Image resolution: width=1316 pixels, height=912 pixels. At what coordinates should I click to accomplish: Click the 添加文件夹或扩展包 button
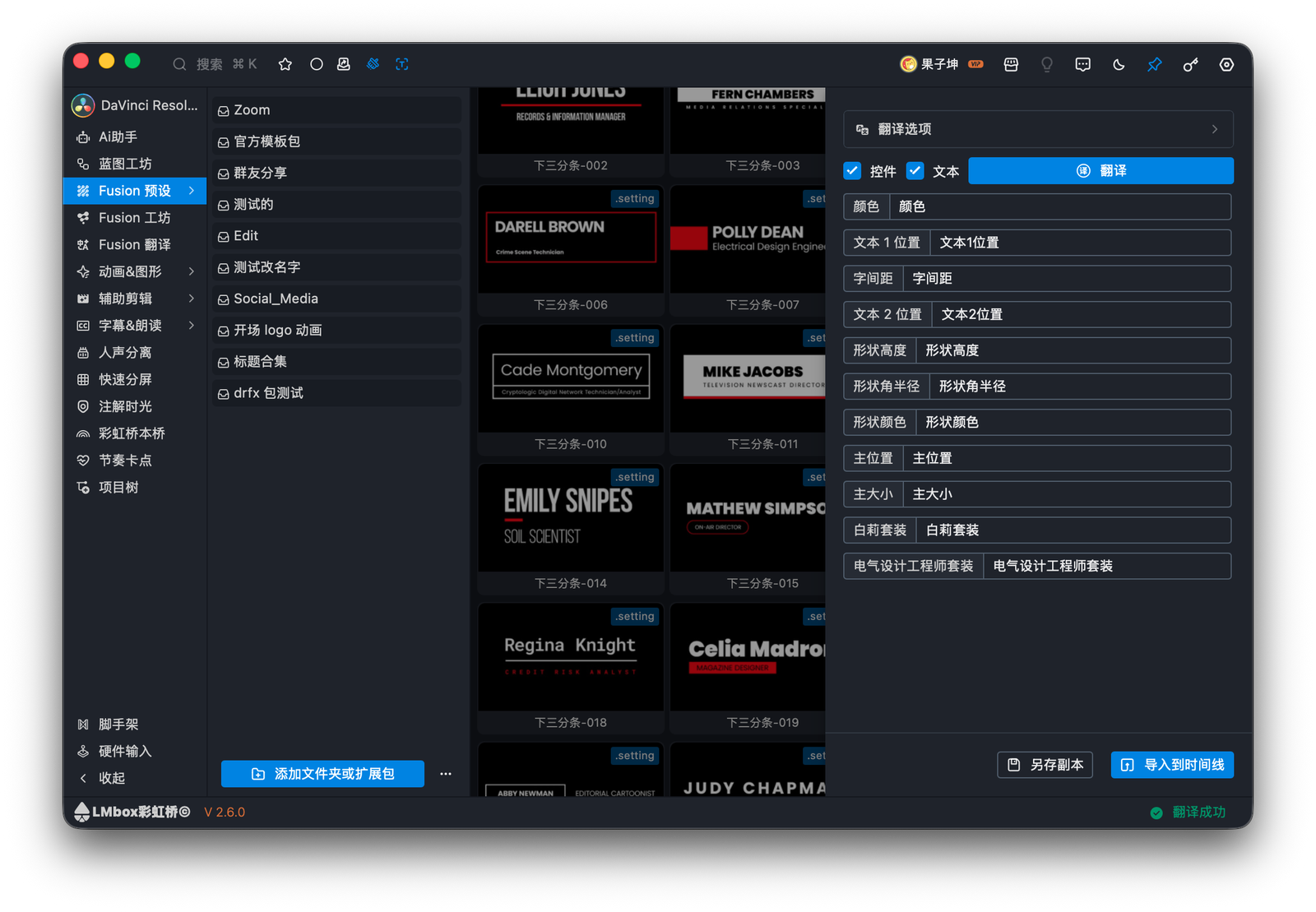pyautogui.click(x=322, y=774)
